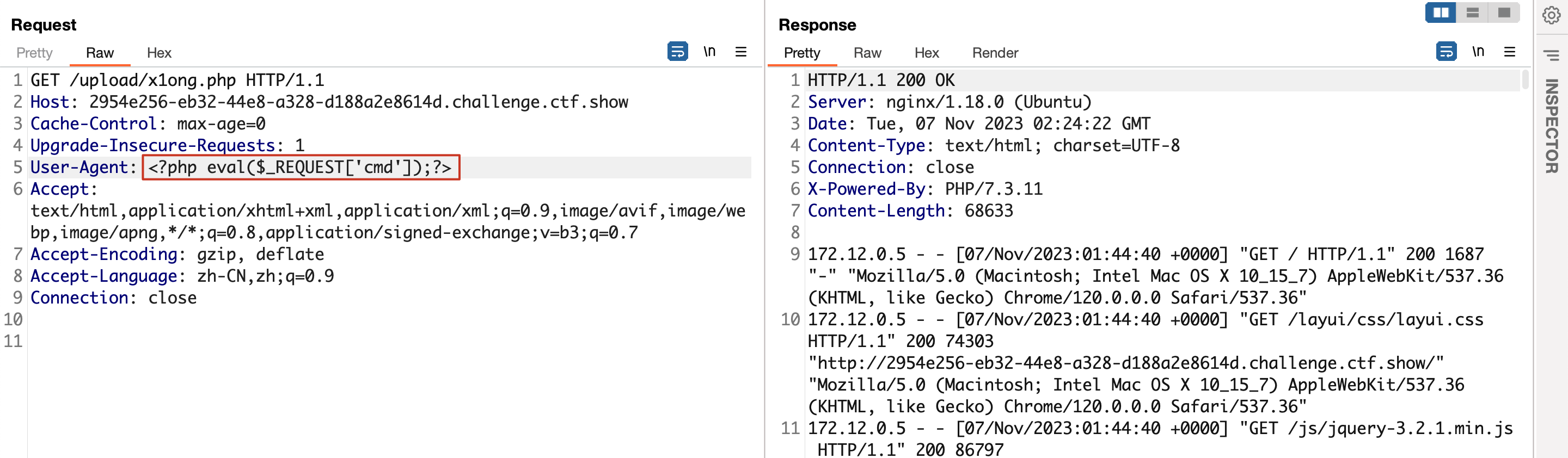Viewport: 1568px width, 458px height.
Task: Click the PHP eval payload in User-Agent
Action: [x=301, y=168]
